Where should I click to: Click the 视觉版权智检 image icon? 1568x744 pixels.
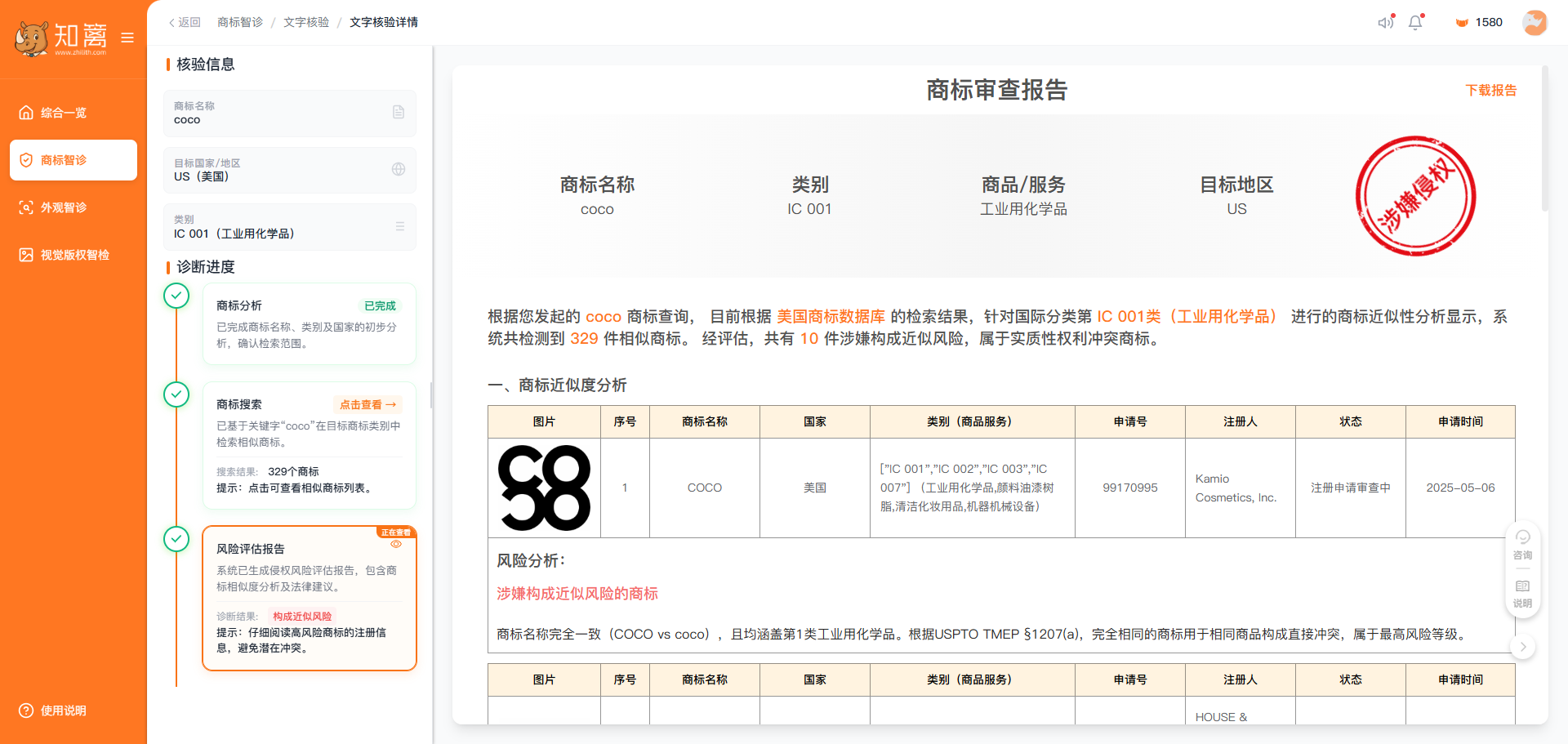click(26, 255)
